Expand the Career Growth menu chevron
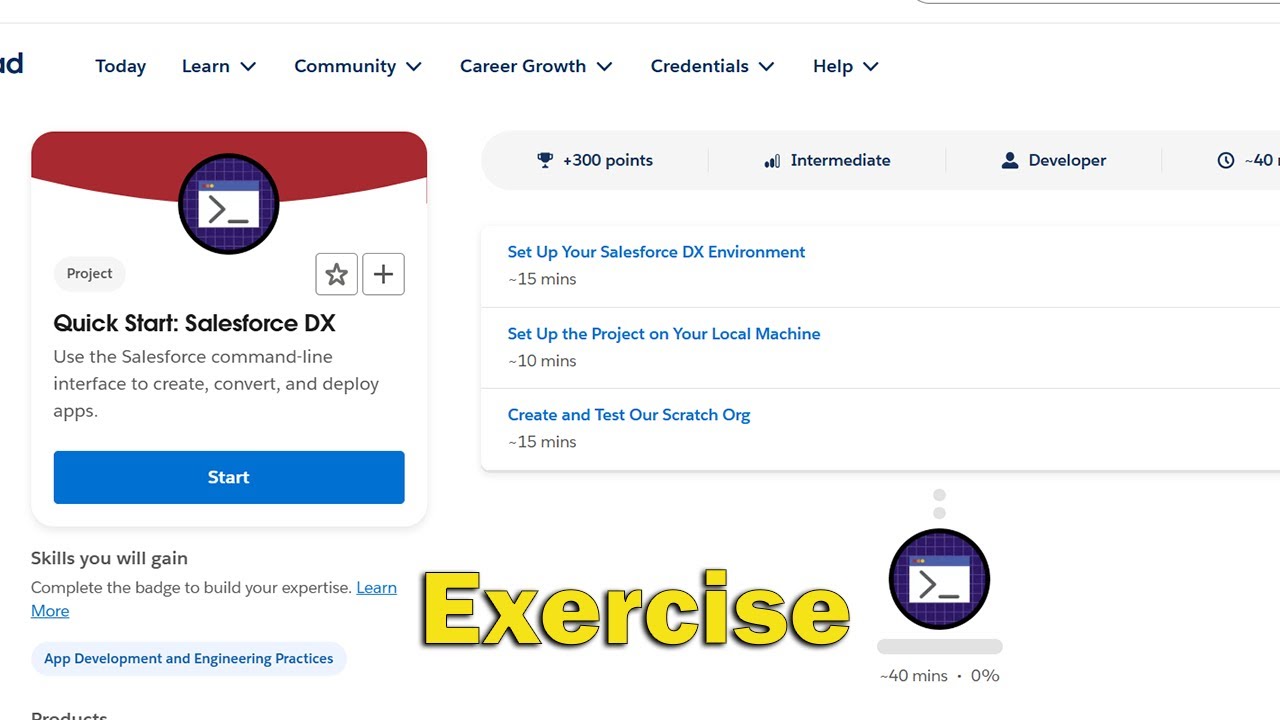The height and width of the screenshot is (720, 1280). [x=605, y=67]
